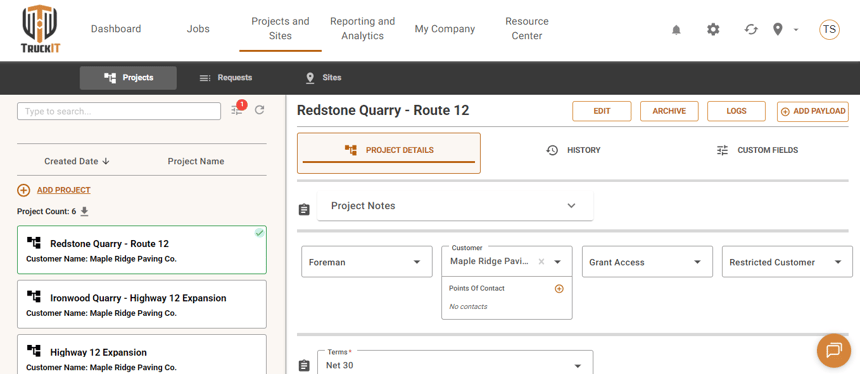Open the Restricted Customer dropdown

788,262
